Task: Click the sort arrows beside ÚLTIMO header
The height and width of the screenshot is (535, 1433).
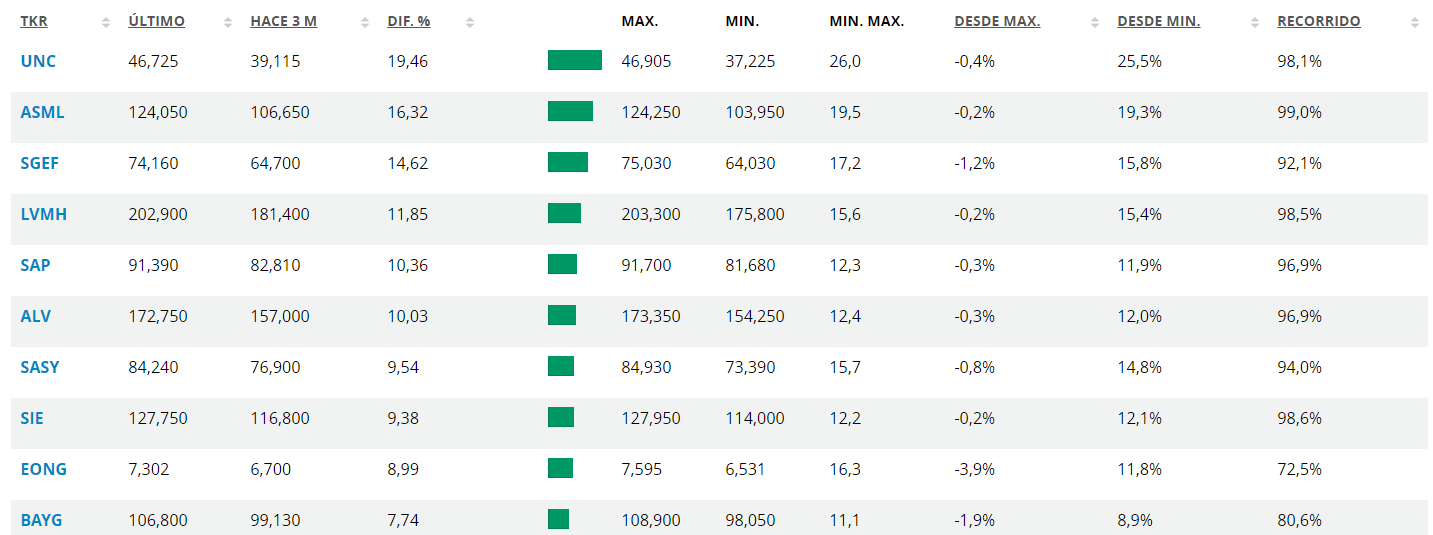Action: (228, 22)
